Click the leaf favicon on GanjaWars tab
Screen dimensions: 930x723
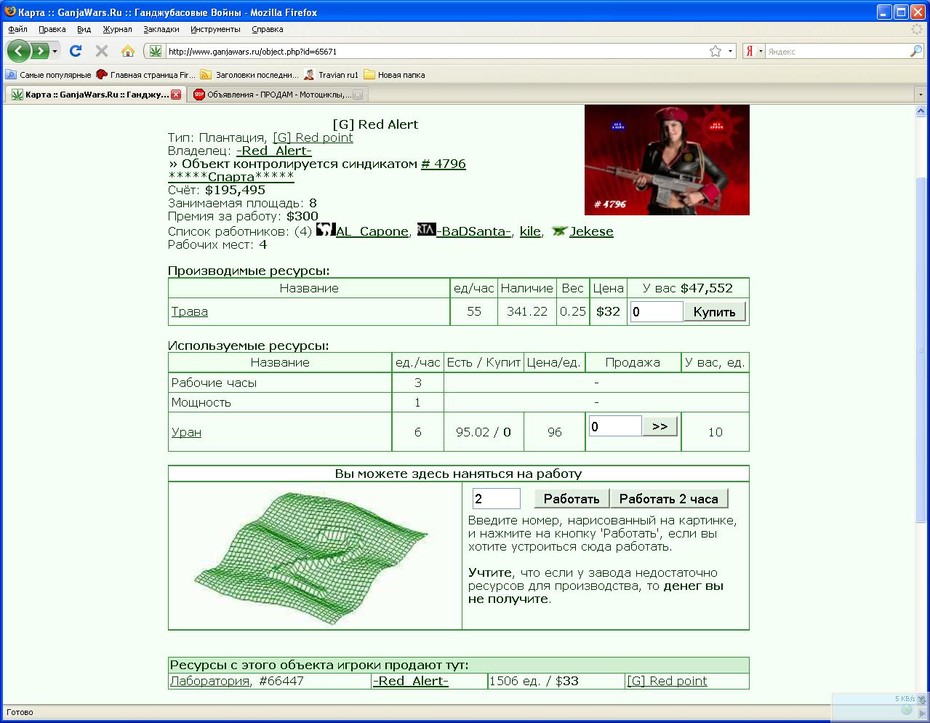click(x=17, y=94)
